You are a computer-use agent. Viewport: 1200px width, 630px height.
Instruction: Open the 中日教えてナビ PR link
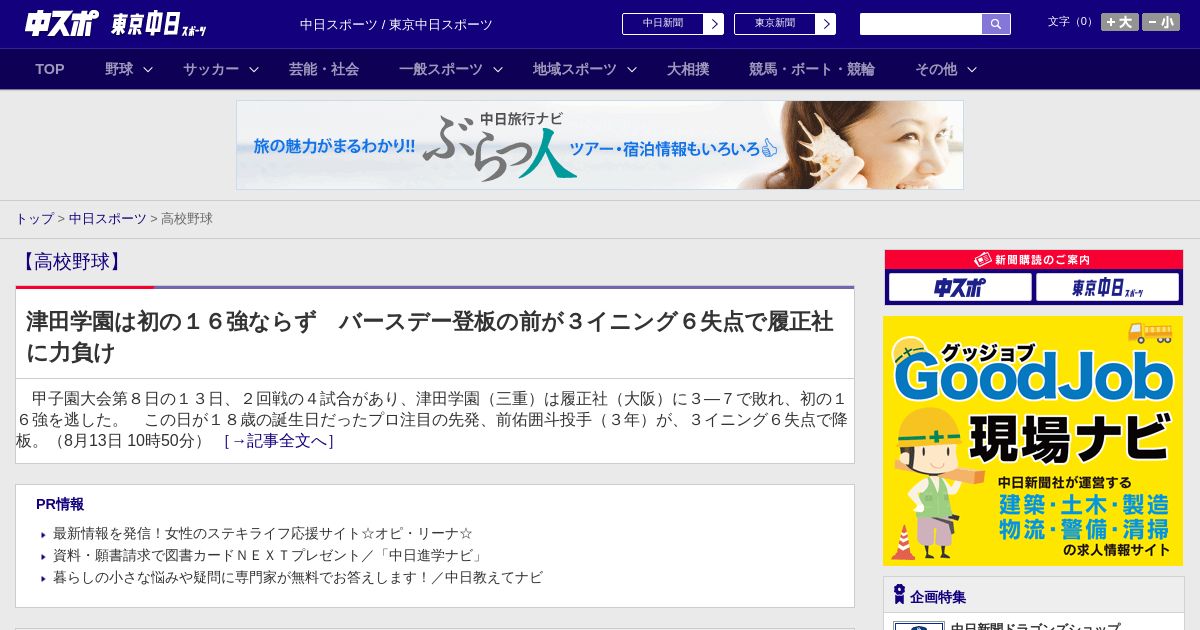tap(298, 578)
